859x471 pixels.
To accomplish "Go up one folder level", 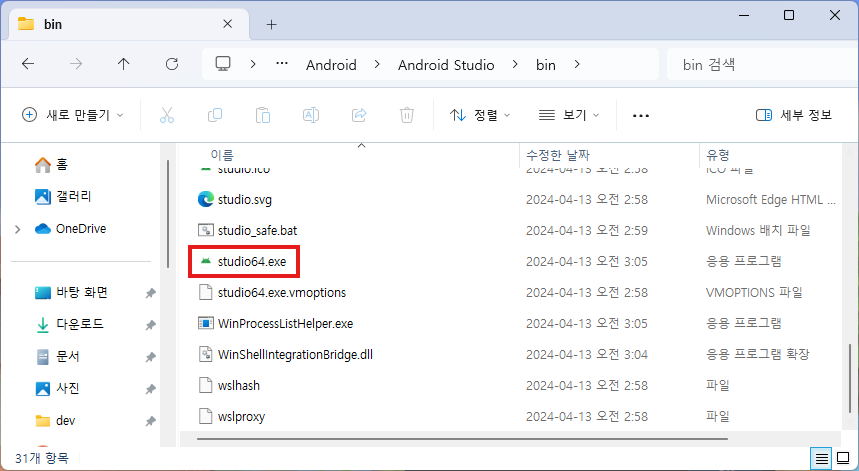I will pos(124,64).
